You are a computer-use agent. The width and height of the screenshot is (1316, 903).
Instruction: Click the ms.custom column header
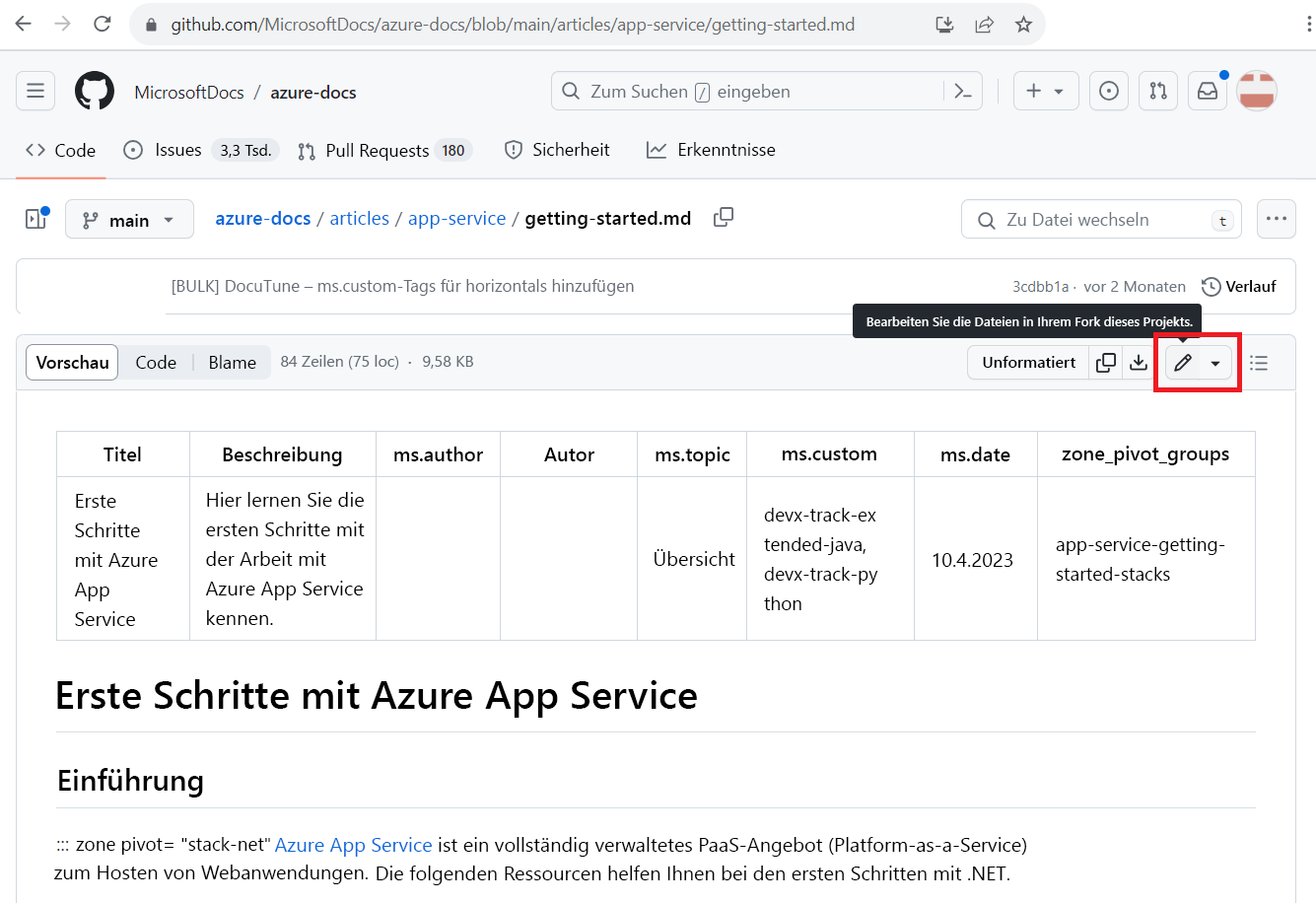click(x=829, y=453)
